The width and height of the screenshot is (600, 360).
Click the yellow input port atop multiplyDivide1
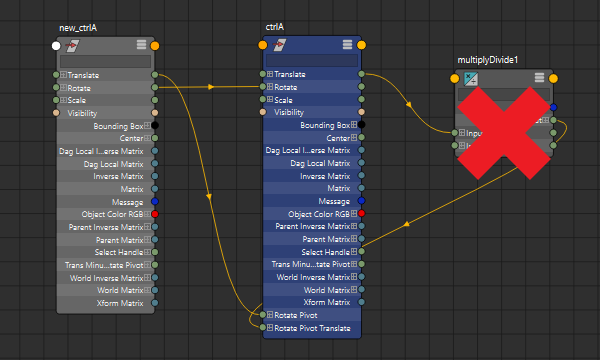point(455,78)
